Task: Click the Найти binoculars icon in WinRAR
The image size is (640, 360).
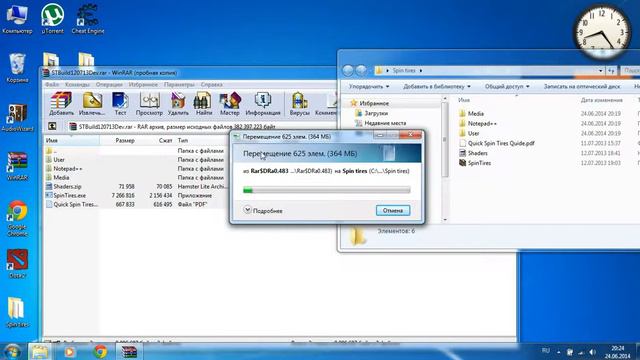Action: click(203, 104)
